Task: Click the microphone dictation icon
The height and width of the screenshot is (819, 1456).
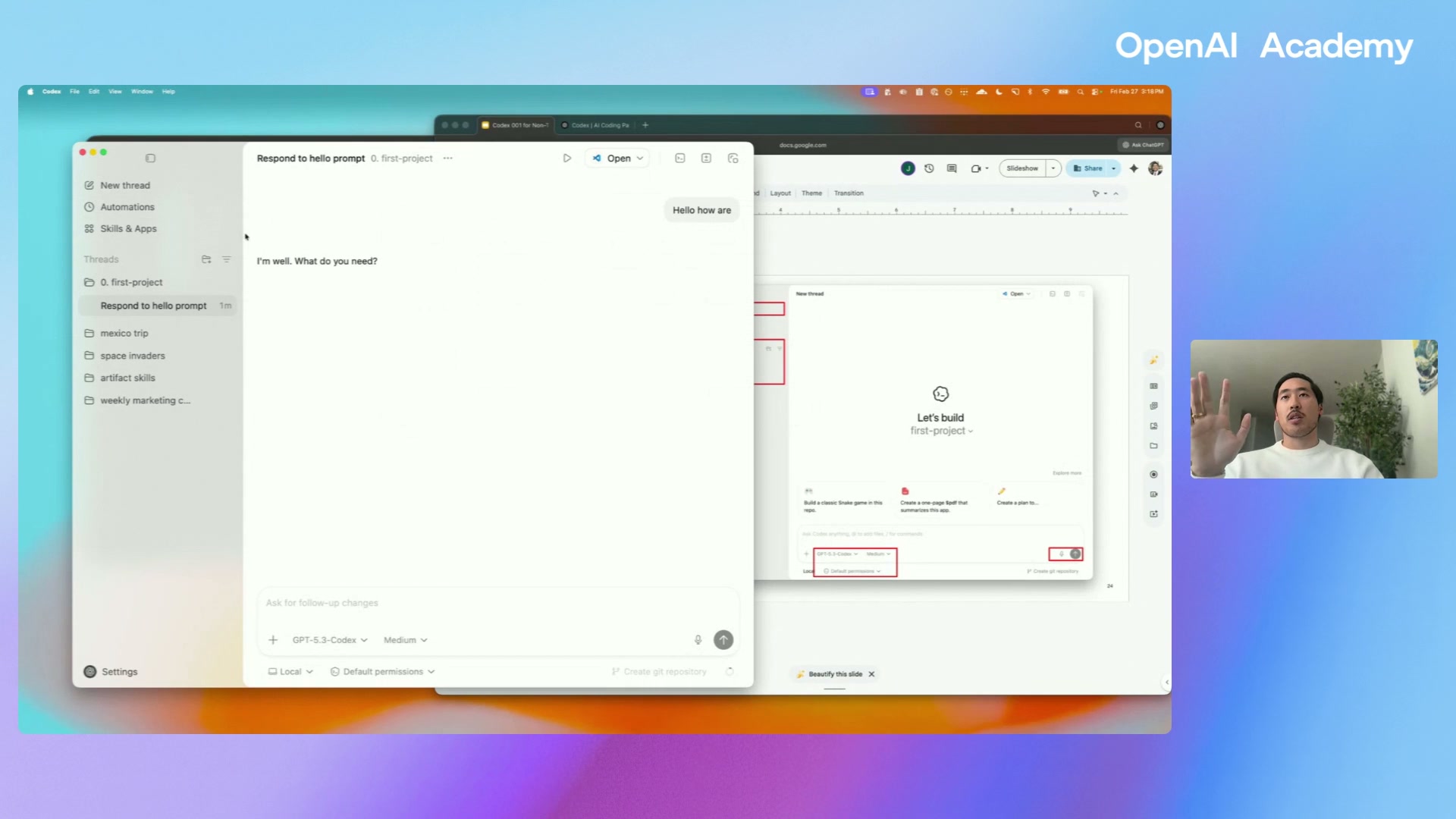Action: click(698, 640)
